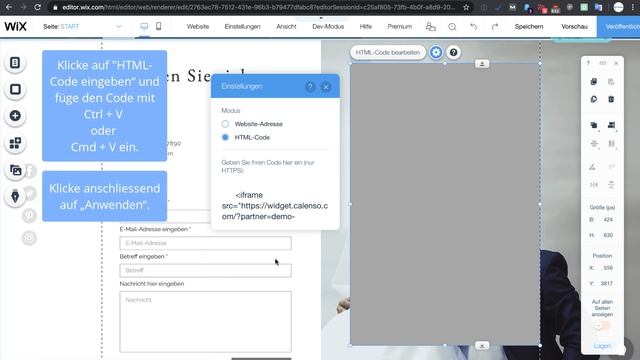Open the Dev-Modus menu
Screen dimensions: 640x360
pyautogui.click(x=328, y=27)
